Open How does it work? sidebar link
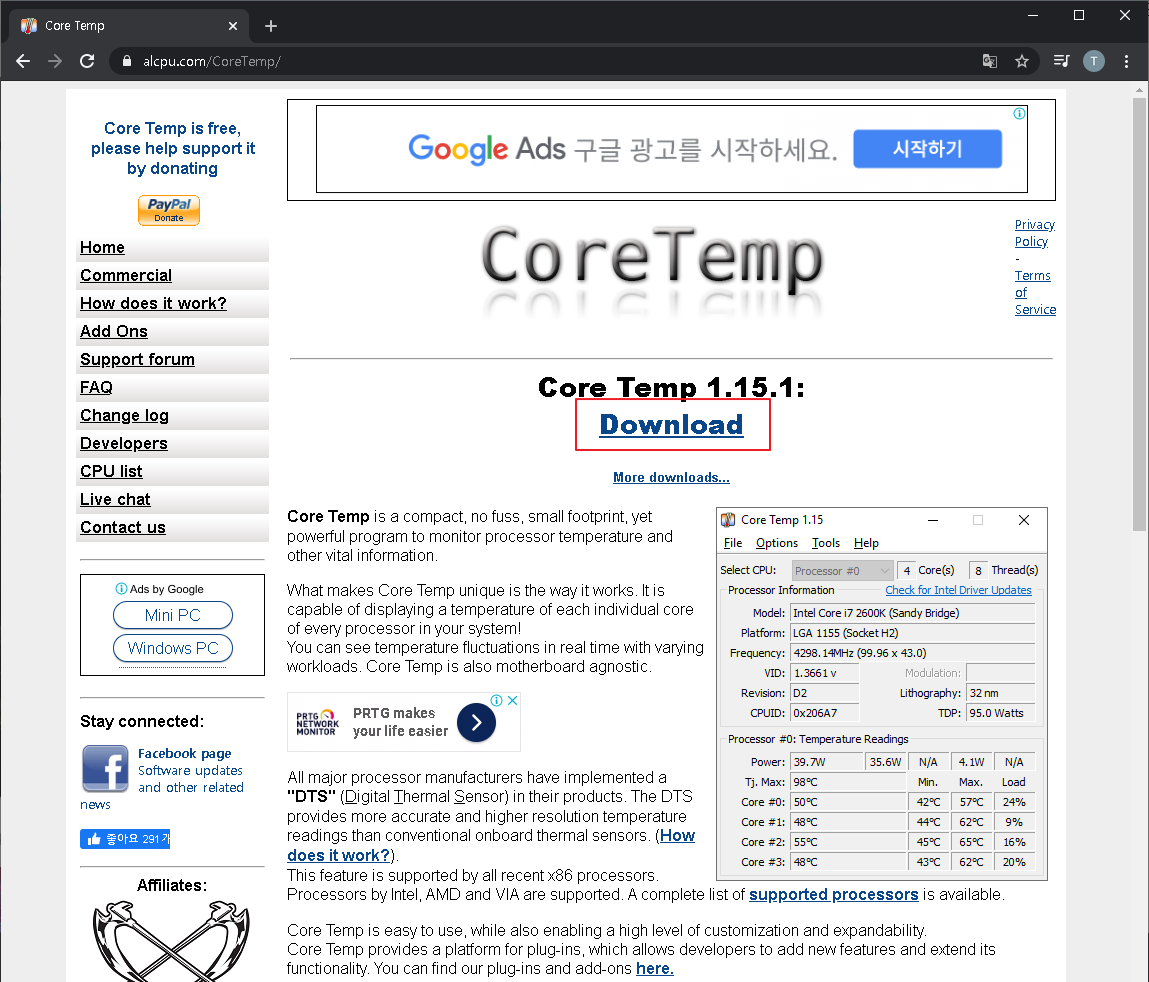The height and width of the screenshot is (982, 1149). [153, 303]
